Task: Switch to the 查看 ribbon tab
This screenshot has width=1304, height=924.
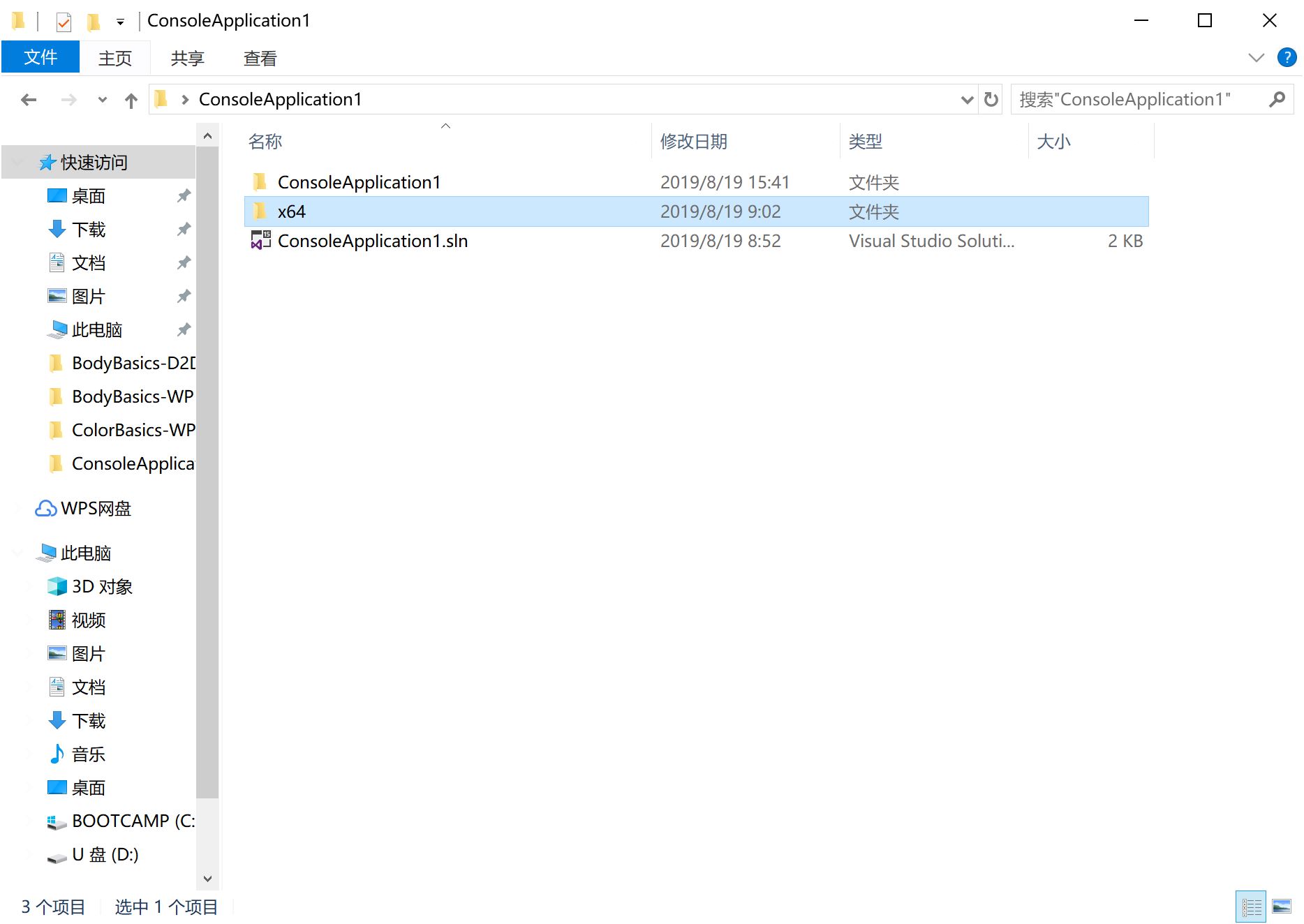Action: [x=260, y=58]
